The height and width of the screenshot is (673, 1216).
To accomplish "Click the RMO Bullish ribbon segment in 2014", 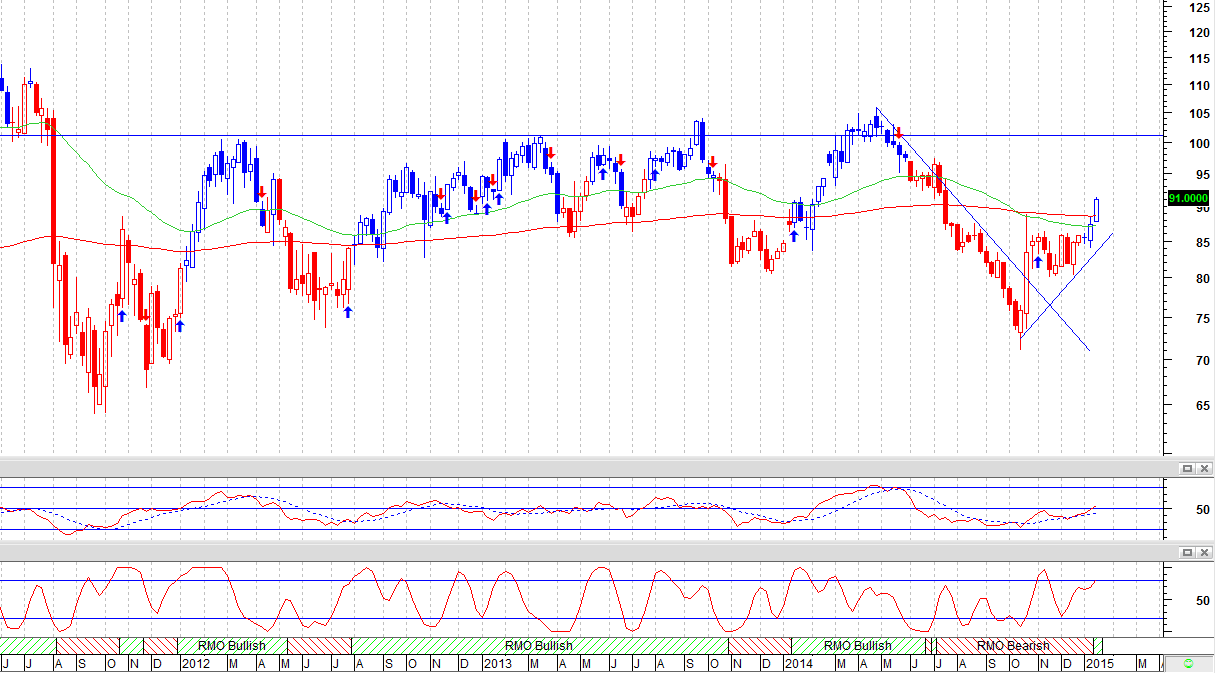I will [858, 646].
